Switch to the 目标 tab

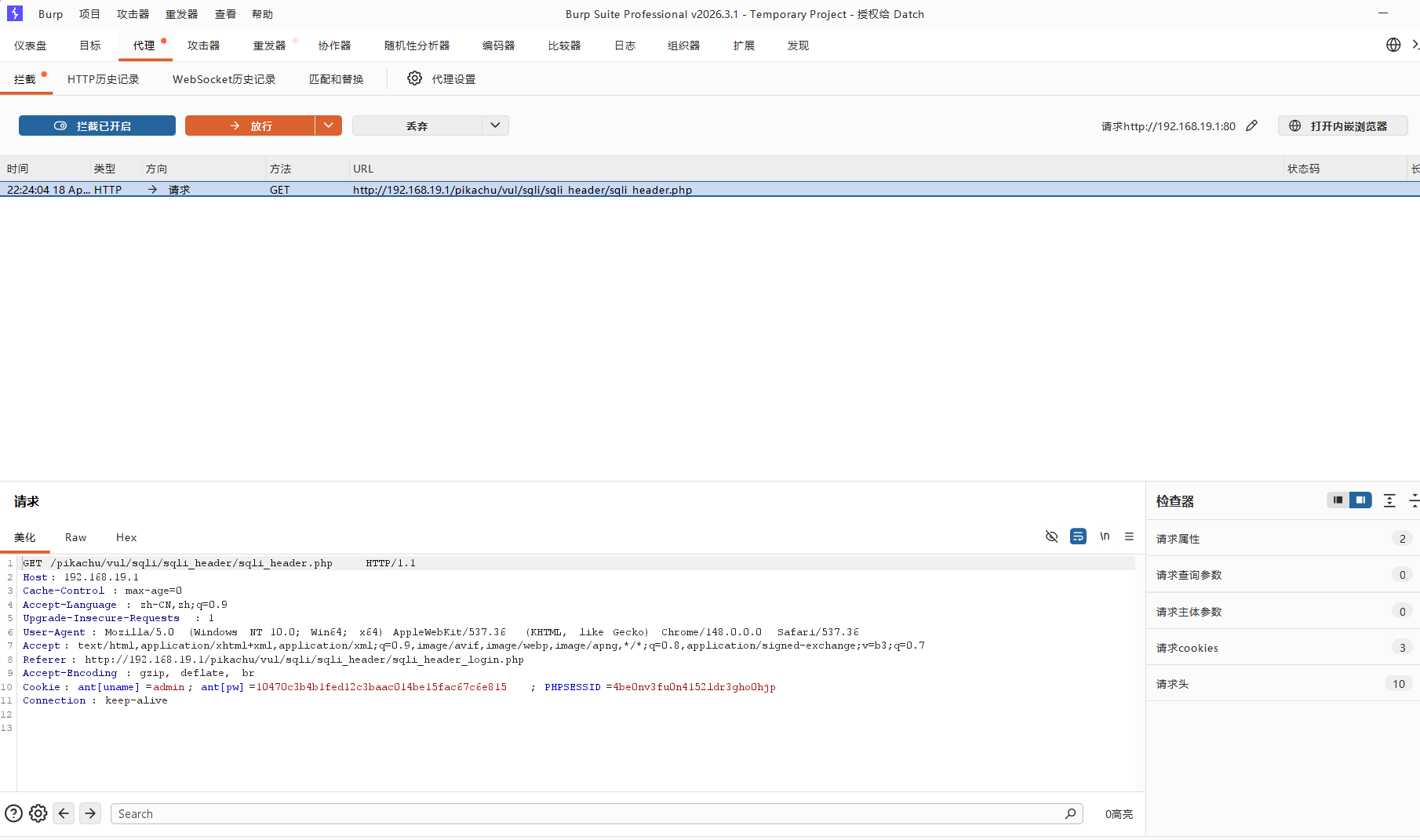tap(90, 45)
